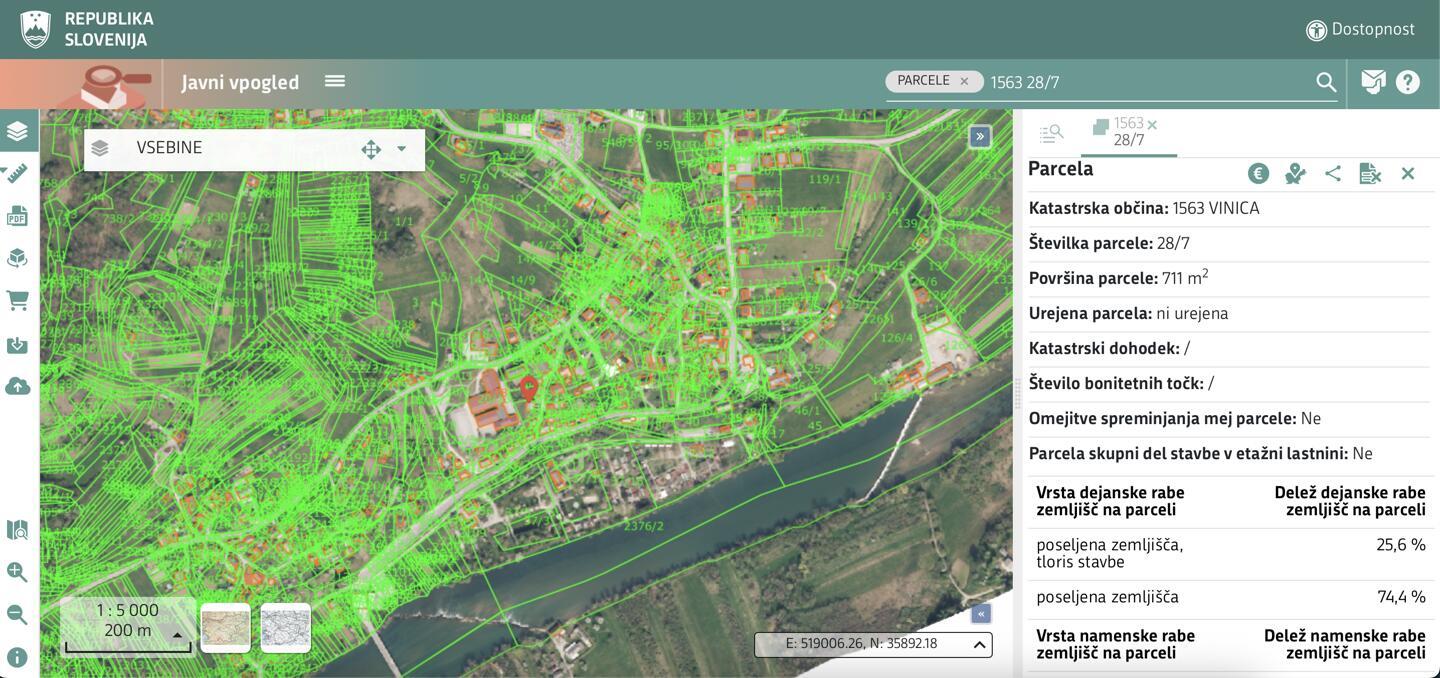Image resolution: width=1440 pixels, height=678 pixels.
Task: Open the measurement ruler tool
Action: [x=17, y=174]
